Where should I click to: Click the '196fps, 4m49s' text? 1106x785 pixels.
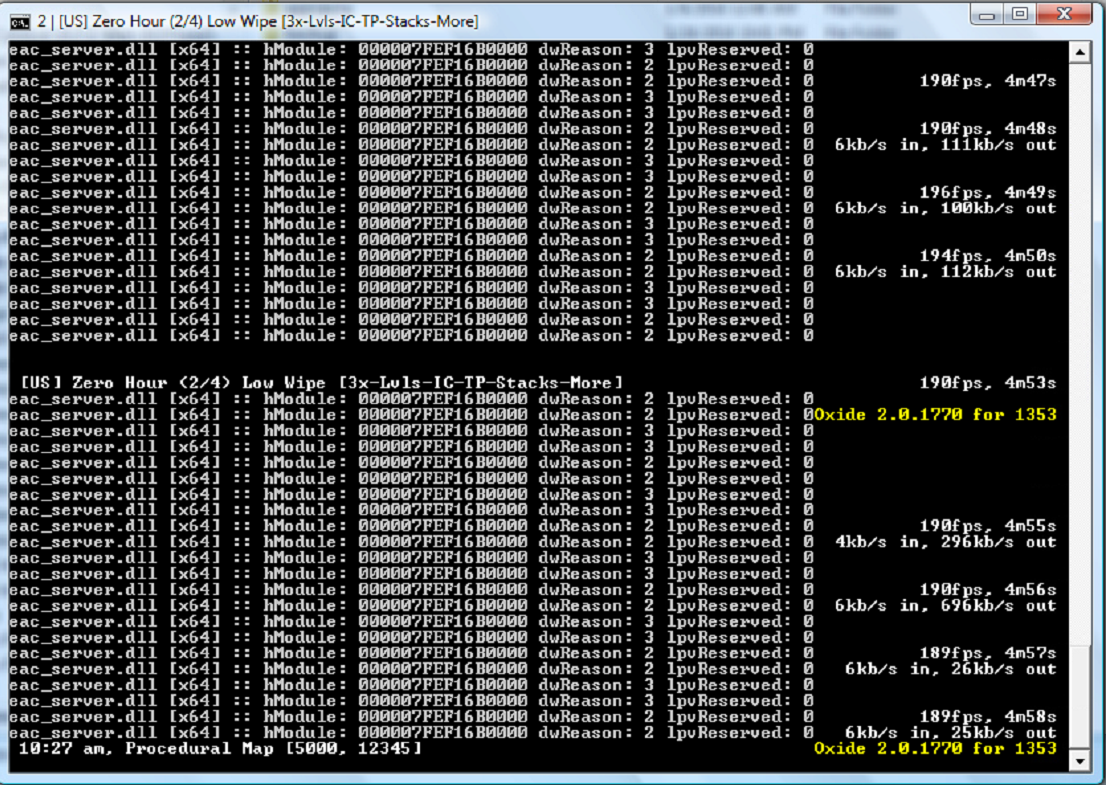(988, 193)
